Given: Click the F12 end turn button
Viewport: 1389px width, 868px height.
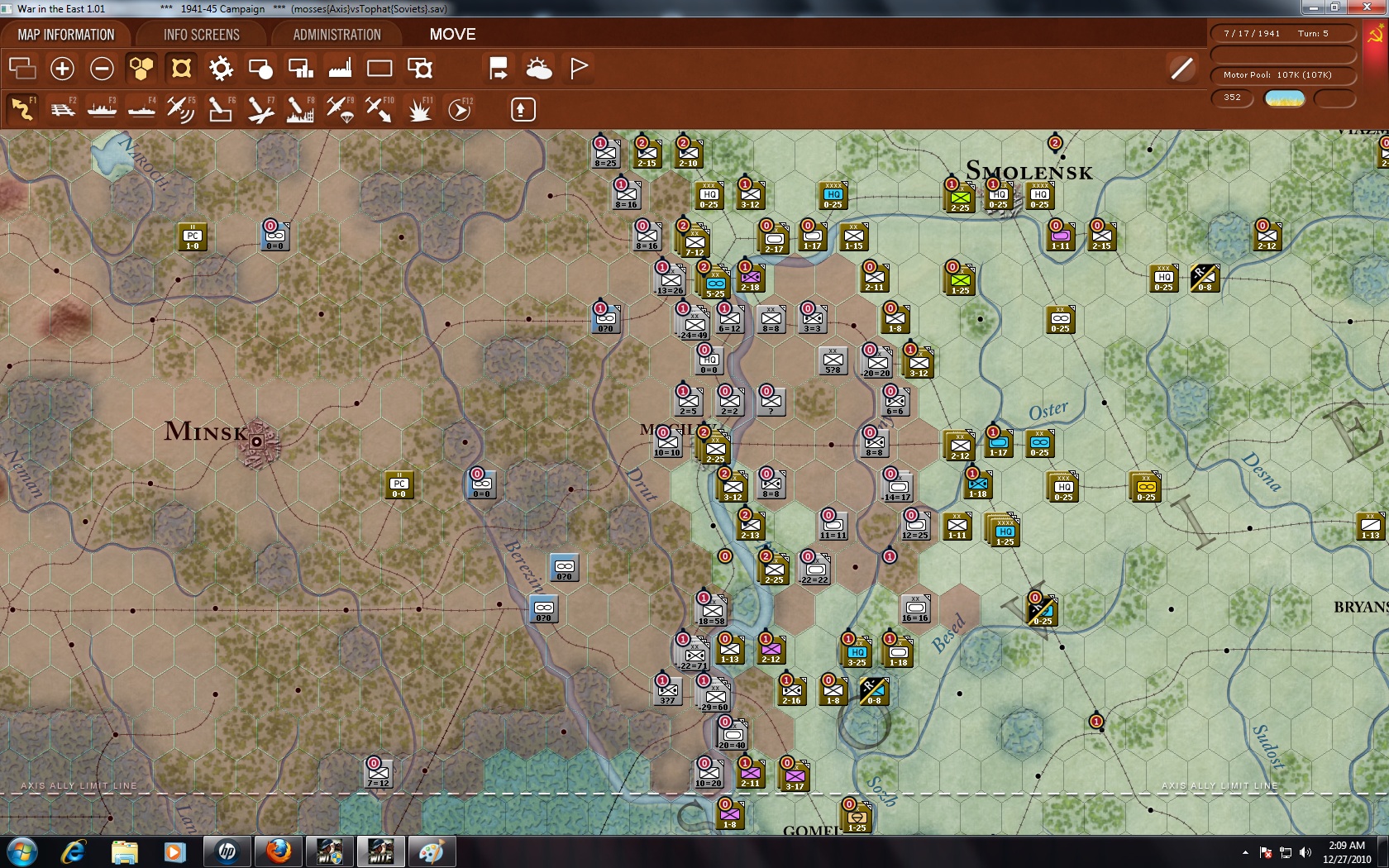Looking at the screenshot, I should pos(460,109).
